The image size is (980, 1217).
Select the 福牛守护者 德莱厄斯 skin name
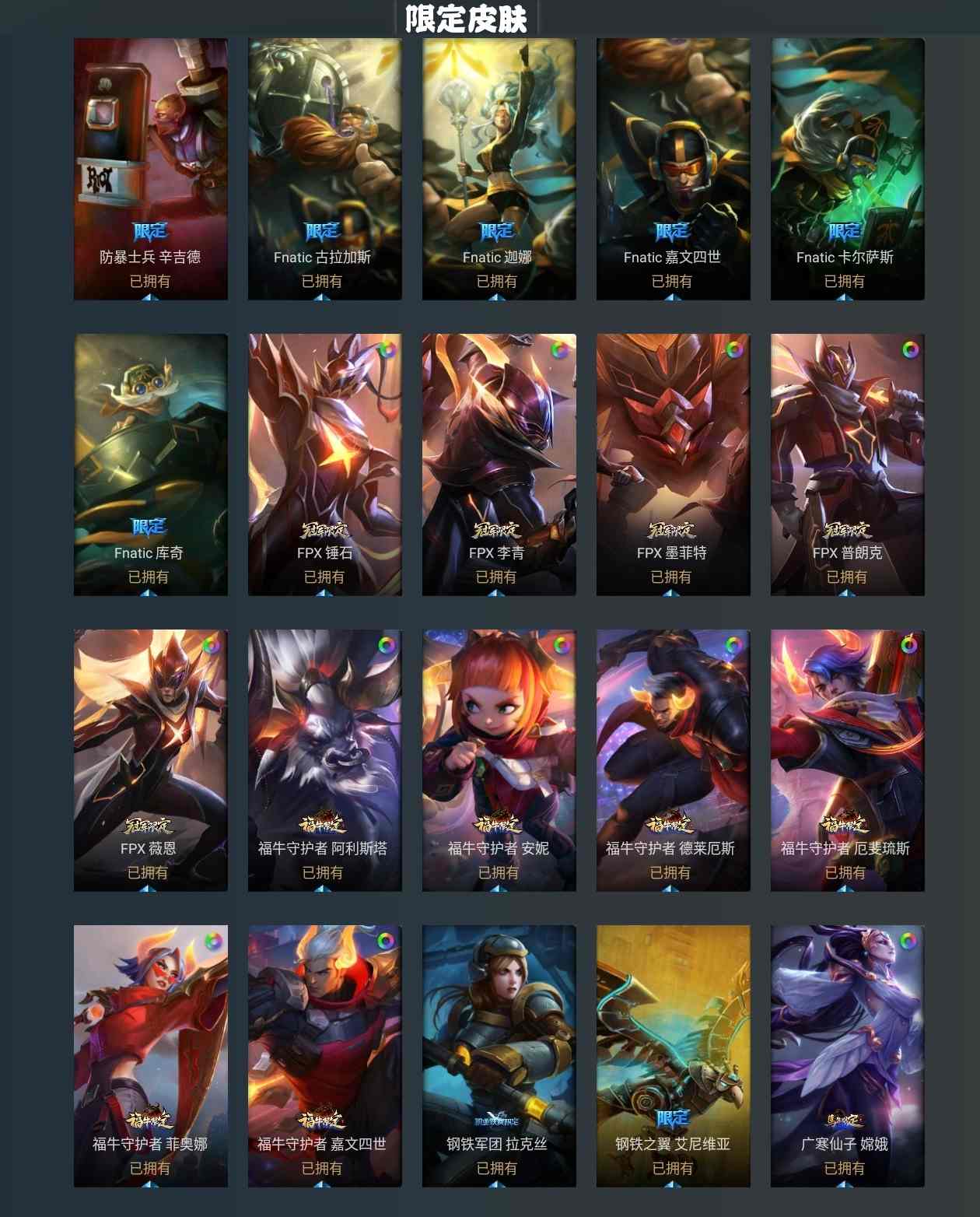click(670, 848)
